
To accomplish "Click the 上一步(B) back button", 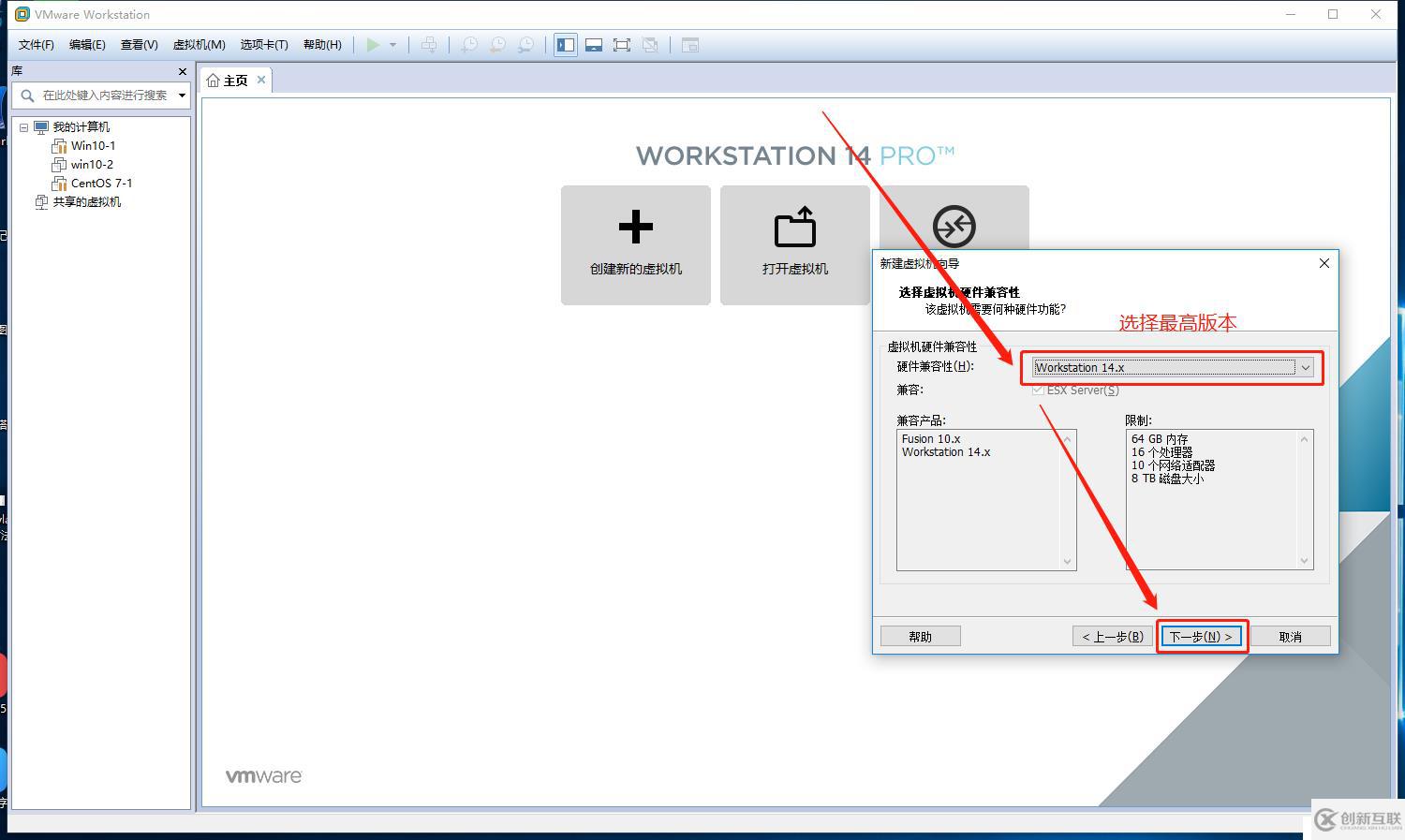I will pyautogui.click(x=1113, y=637).
